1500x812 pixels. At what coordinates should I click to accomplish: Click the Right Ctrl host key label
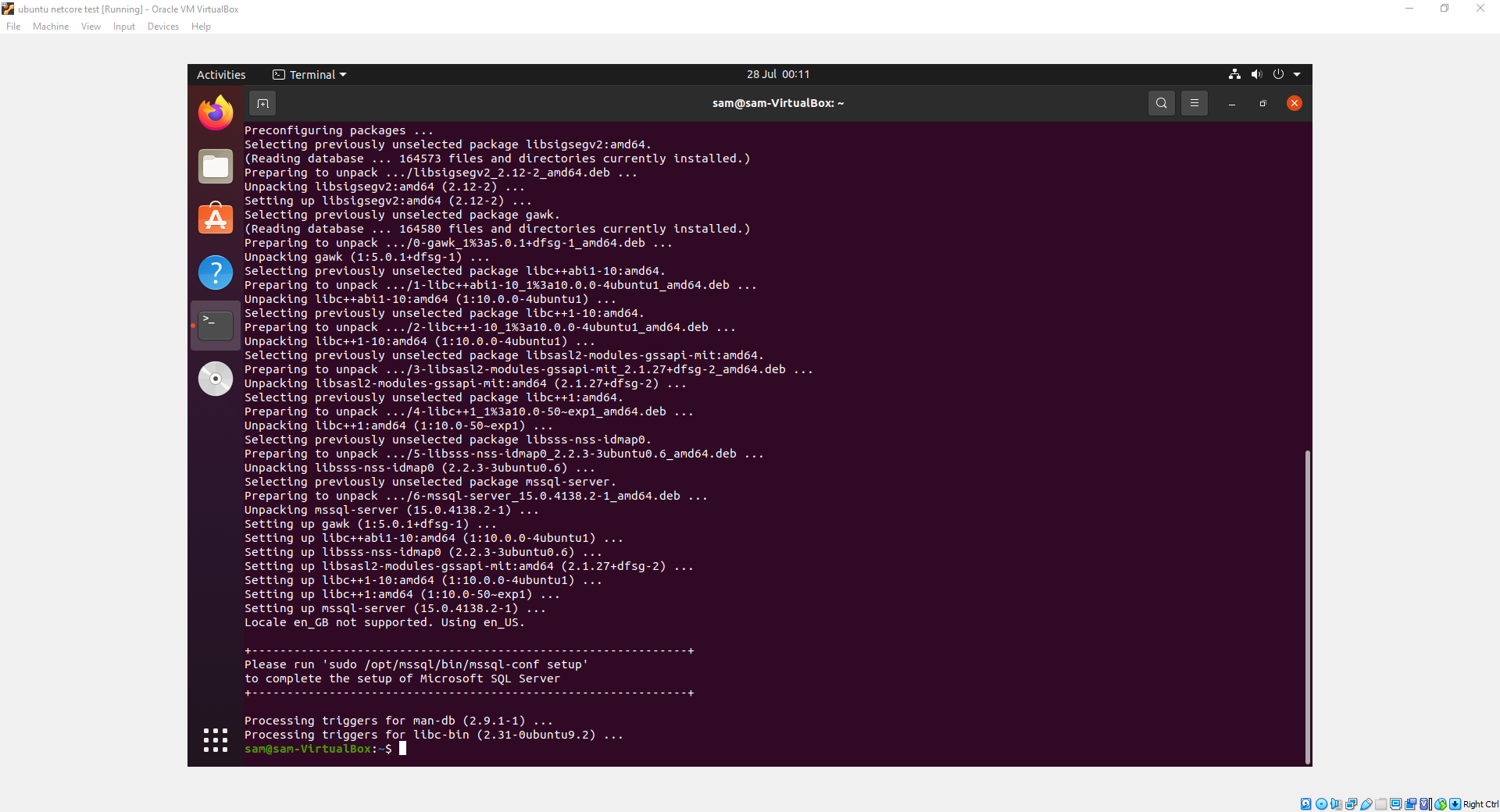(1480, 804)
